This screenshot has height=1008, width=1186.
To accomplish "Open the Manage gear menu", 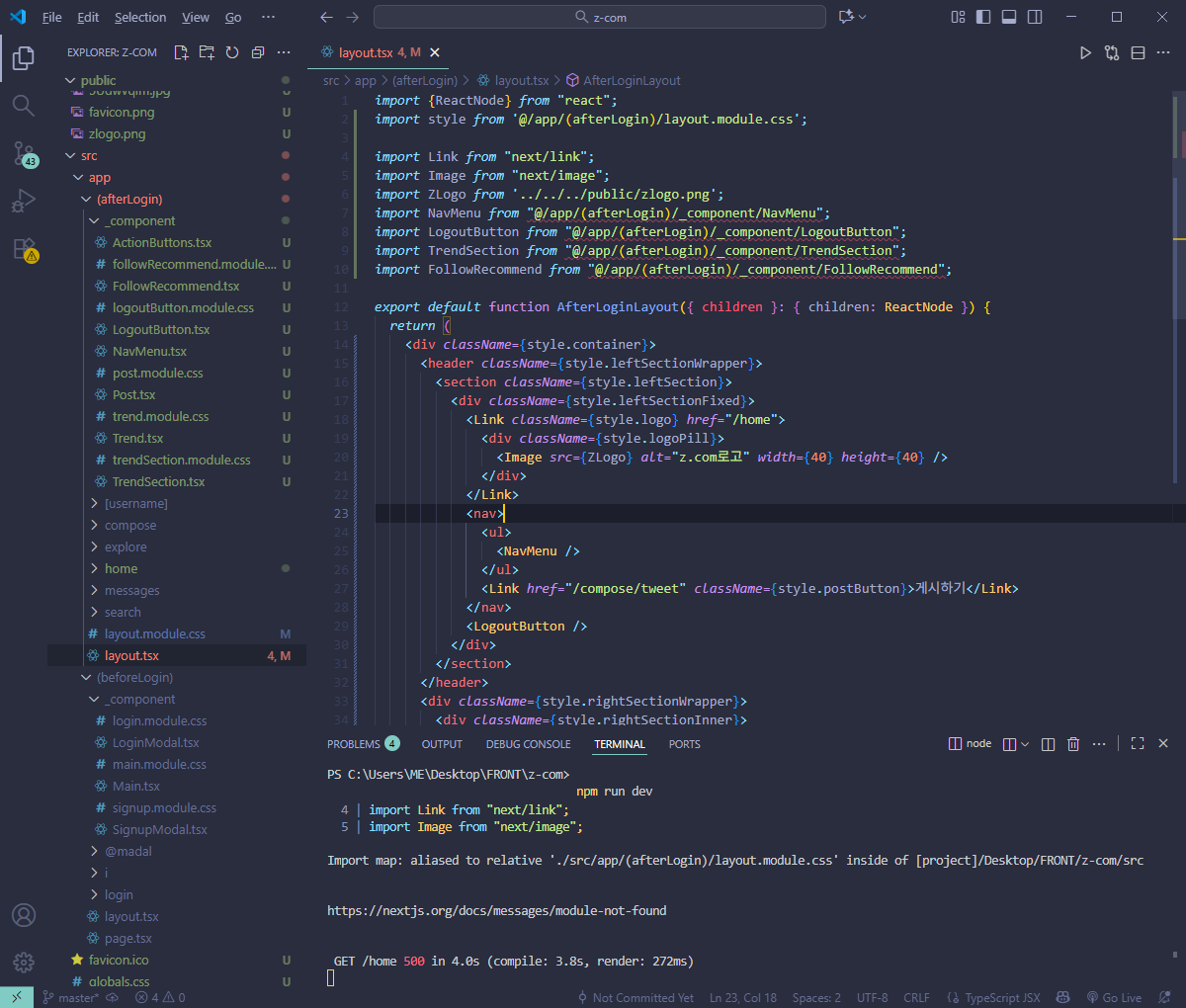I will click(24, 962).
